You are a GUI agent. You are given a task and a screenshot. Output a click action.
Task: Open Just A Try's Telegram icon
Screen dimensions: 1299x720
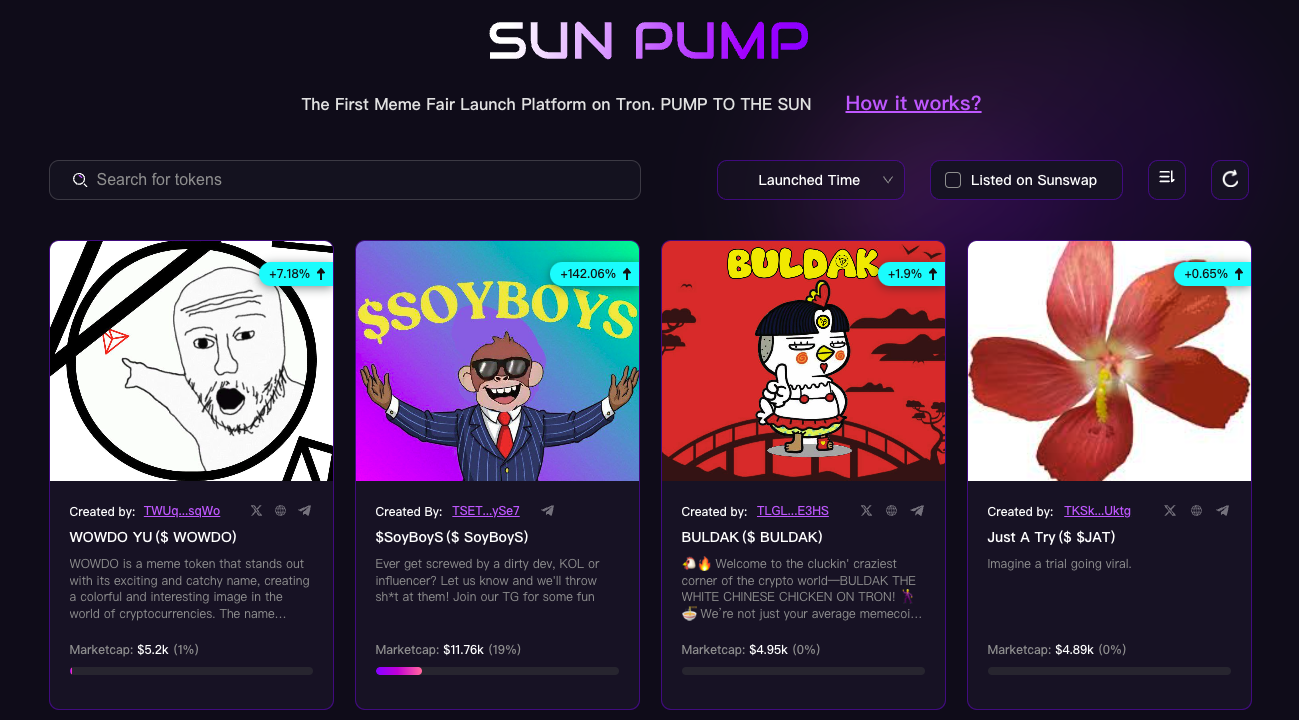pyautogui.click(x=1222, y=510)
